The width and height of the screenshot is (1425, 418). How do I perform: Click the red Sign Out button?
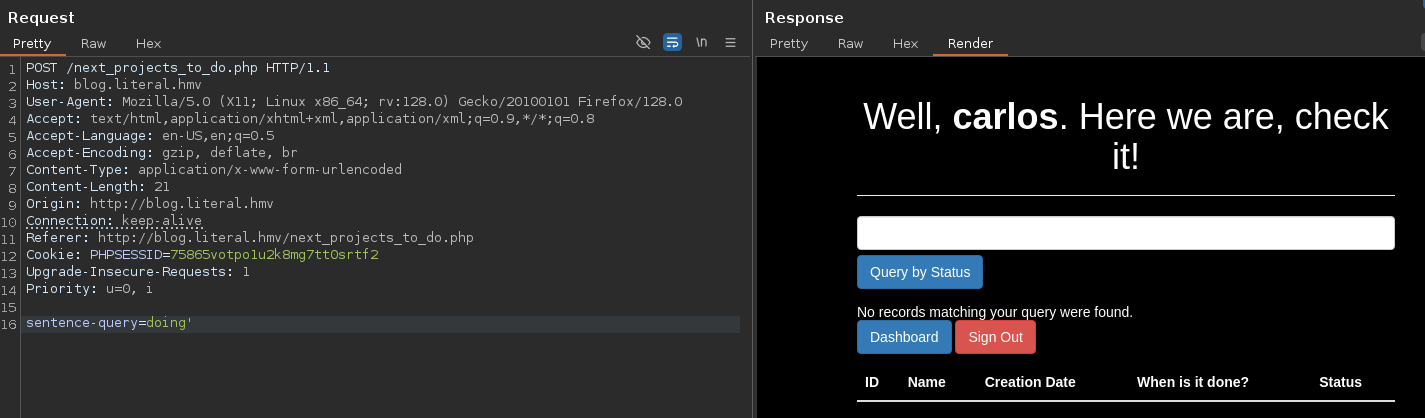point(995,337)
